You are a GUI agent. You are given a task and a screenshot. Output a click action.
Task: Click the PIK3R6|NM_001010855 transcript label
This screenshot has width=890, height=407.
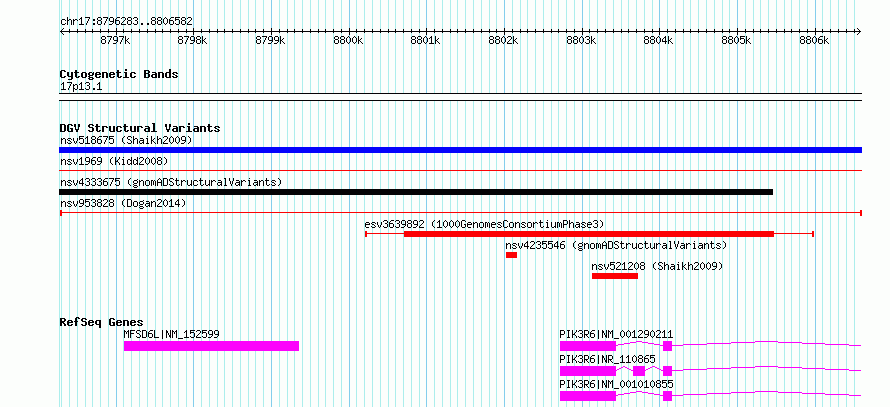pyautogui.click(x=616, y=384)
